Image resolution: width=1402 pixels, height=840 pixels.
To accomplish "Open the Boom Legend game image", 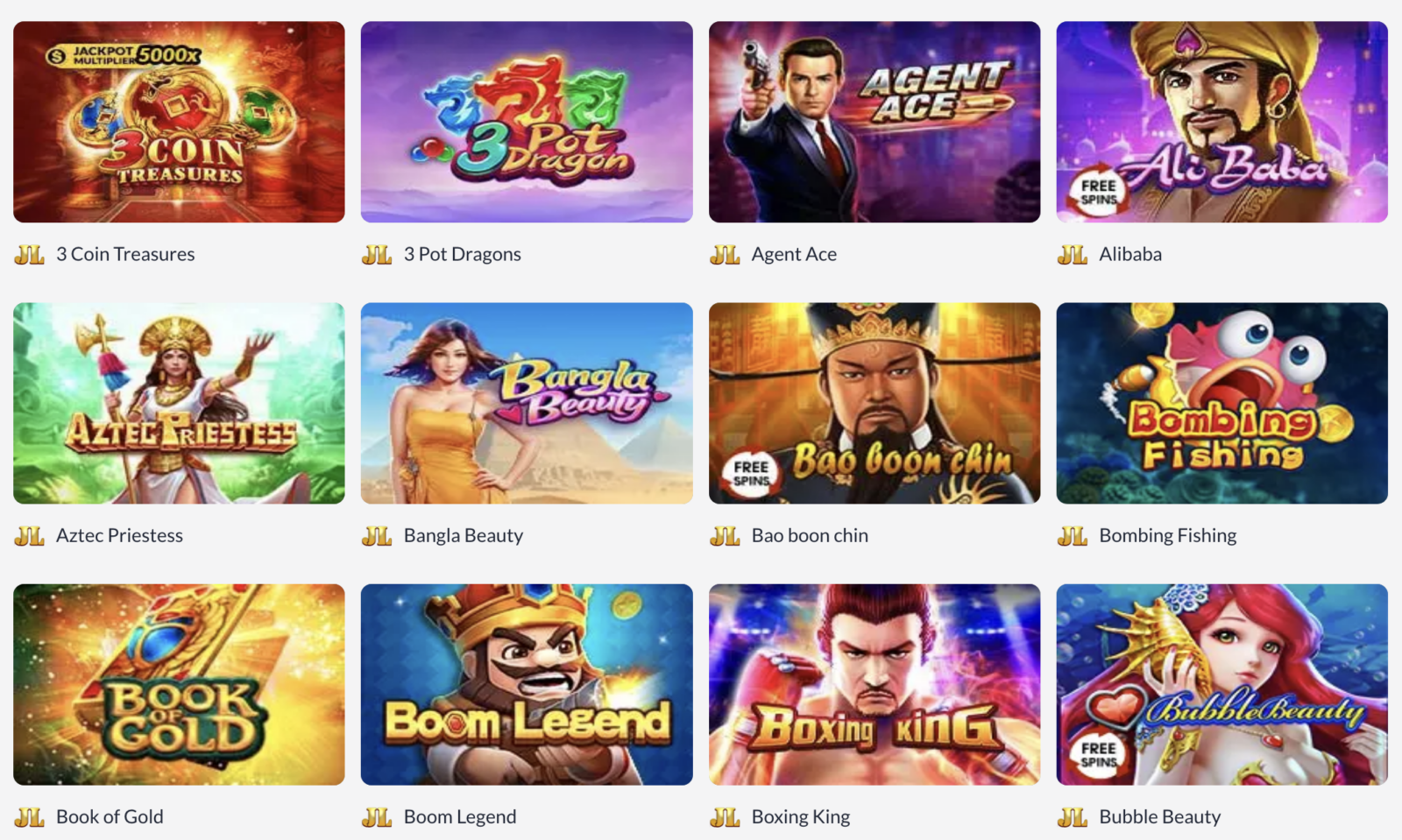I will pyautogui.click(x=527, y=684).
